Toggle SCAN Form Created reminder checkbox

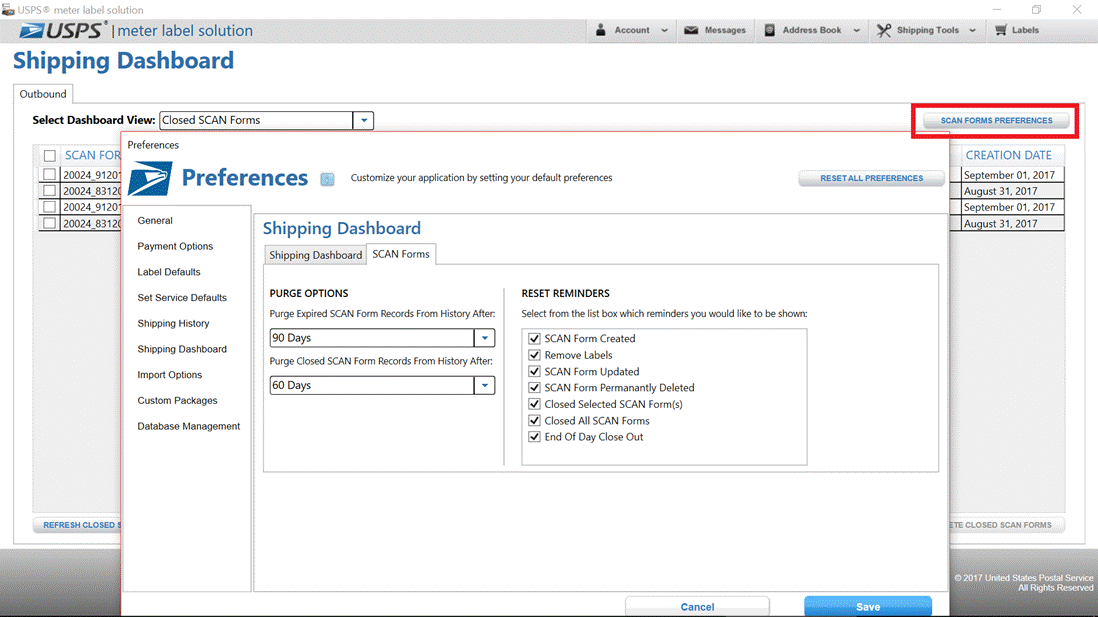tap(534, 338)
